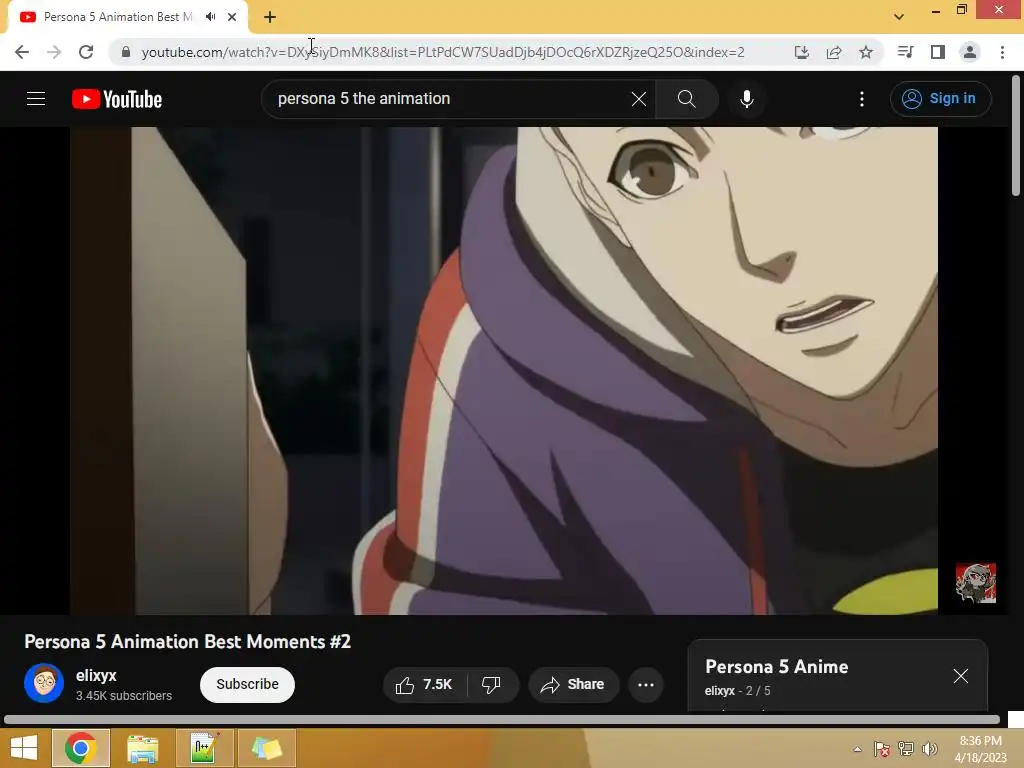Like the video showing 7.5K likes
1024x768 pixels.
pyautogui.click(x=424, y=684)
